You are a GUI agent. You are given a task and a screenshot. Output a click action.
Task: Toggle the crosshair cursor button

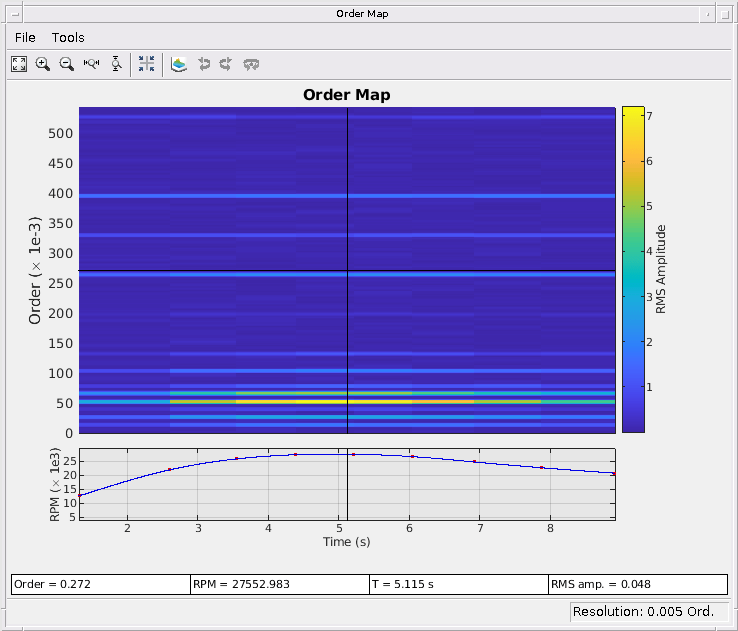pos(146,64)
